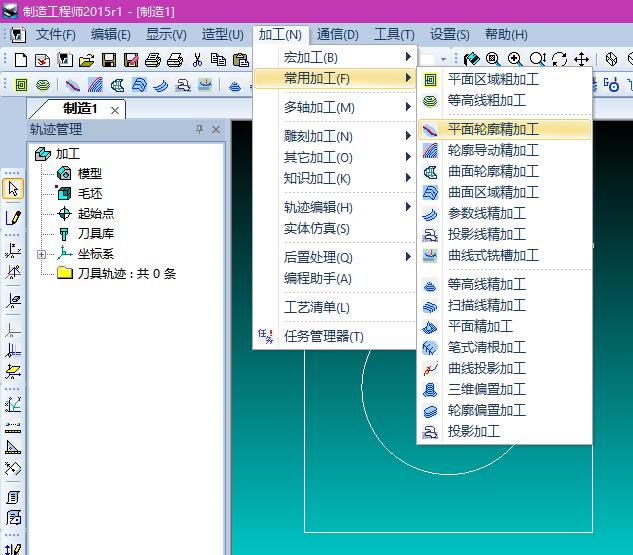633x555 pixels.
Task: Select 工艺清单(L) menu item
Action: [335, 307]
